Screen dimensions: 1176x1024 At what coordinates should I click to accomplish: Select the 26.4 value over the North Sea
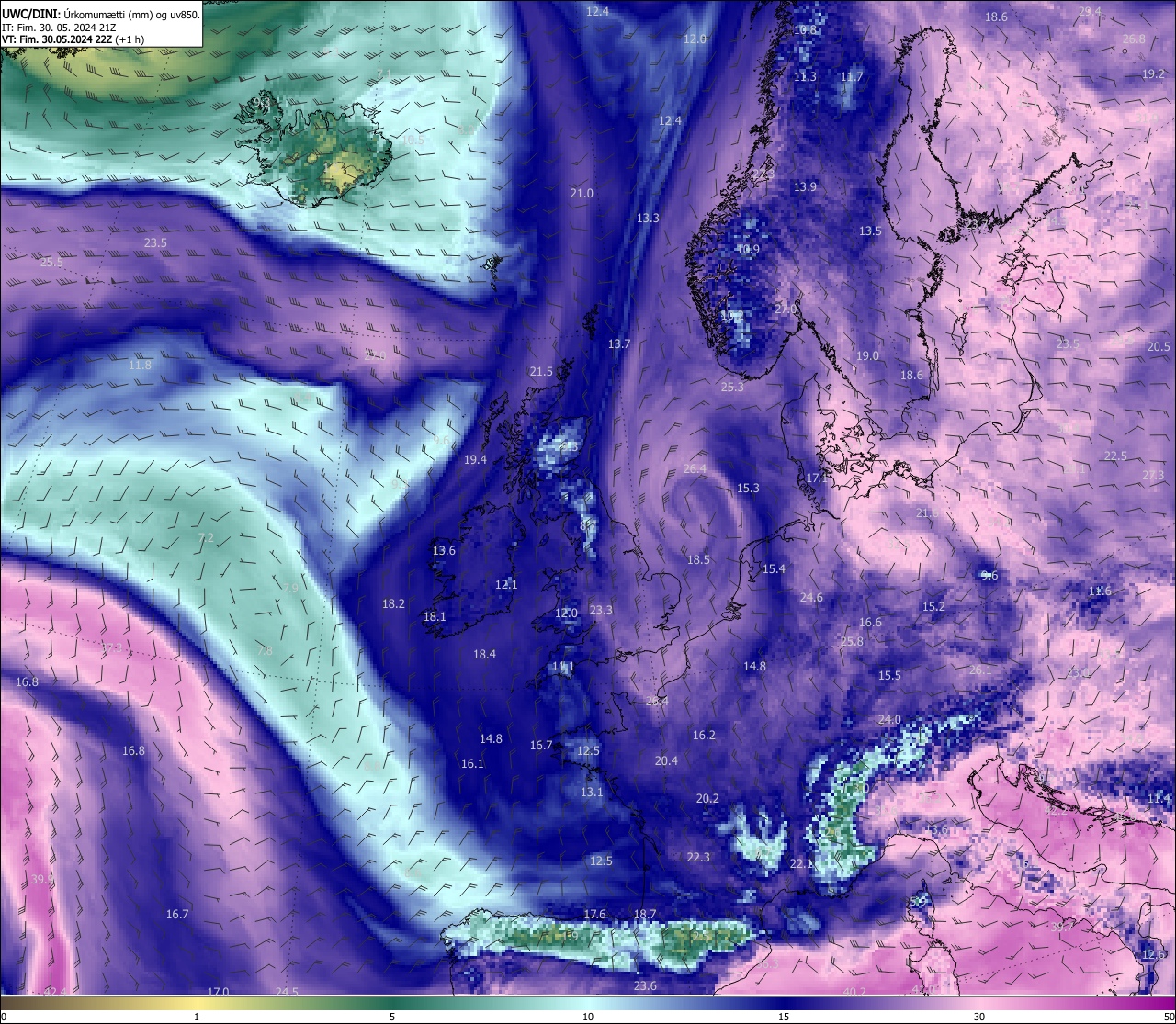coord(695,468)
